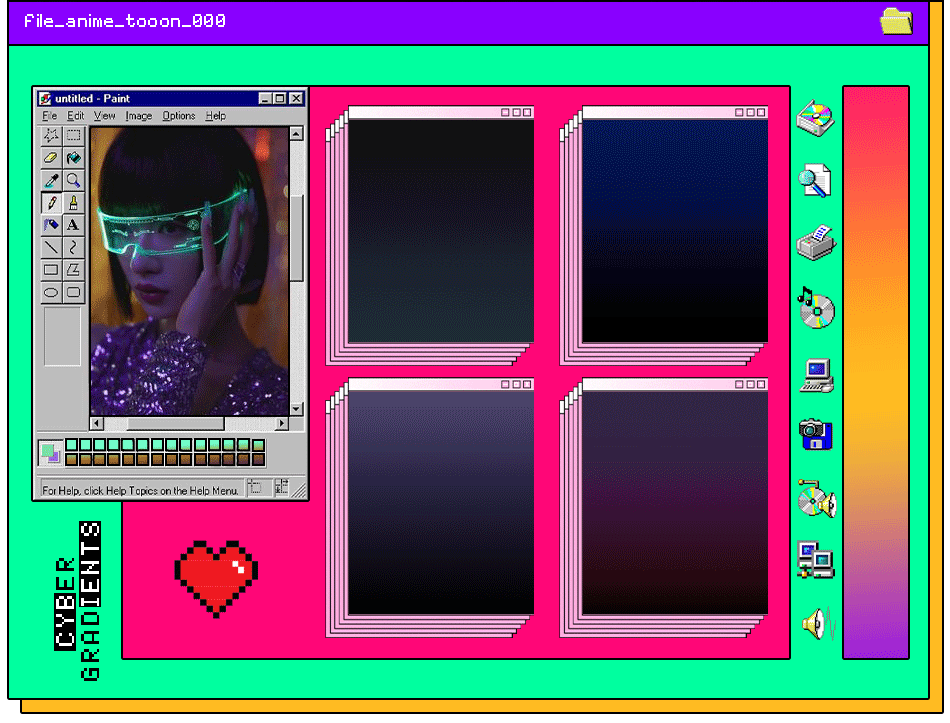
Task: Open the CD-ROM drive icon
Action: click(x=815, y=118)
